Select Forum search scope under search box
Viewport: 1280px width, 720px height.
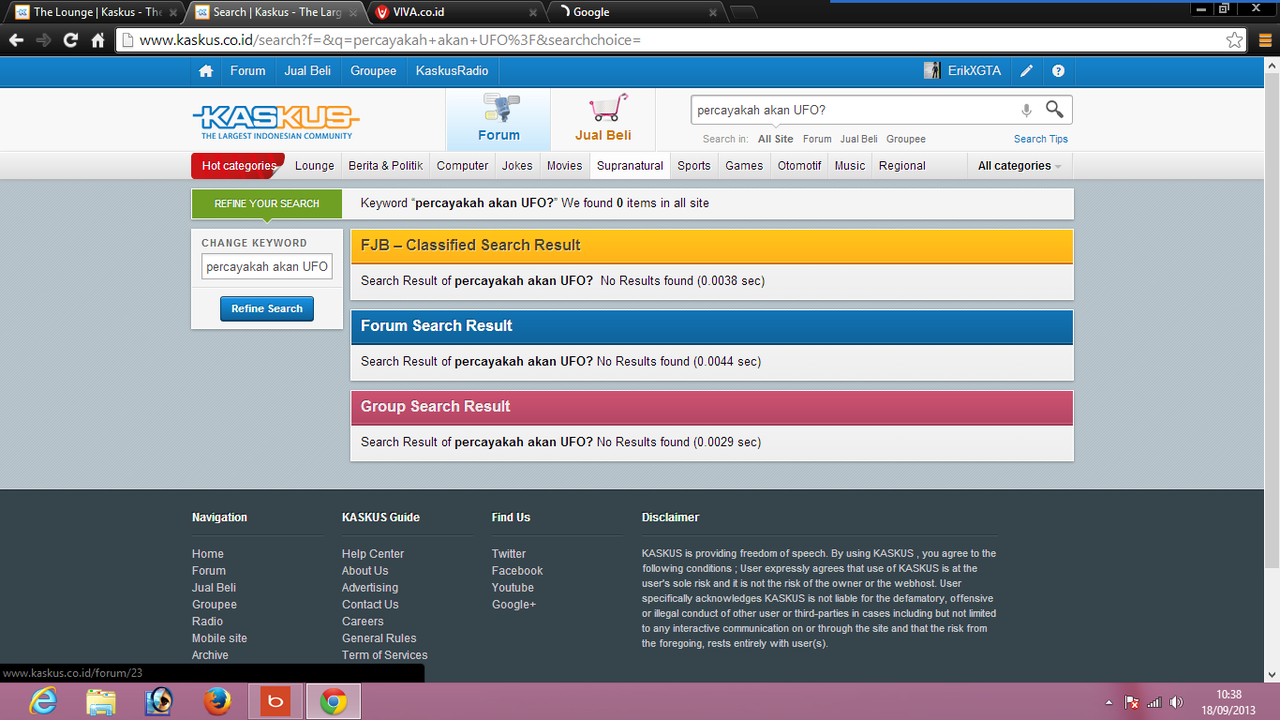point(817,139)
